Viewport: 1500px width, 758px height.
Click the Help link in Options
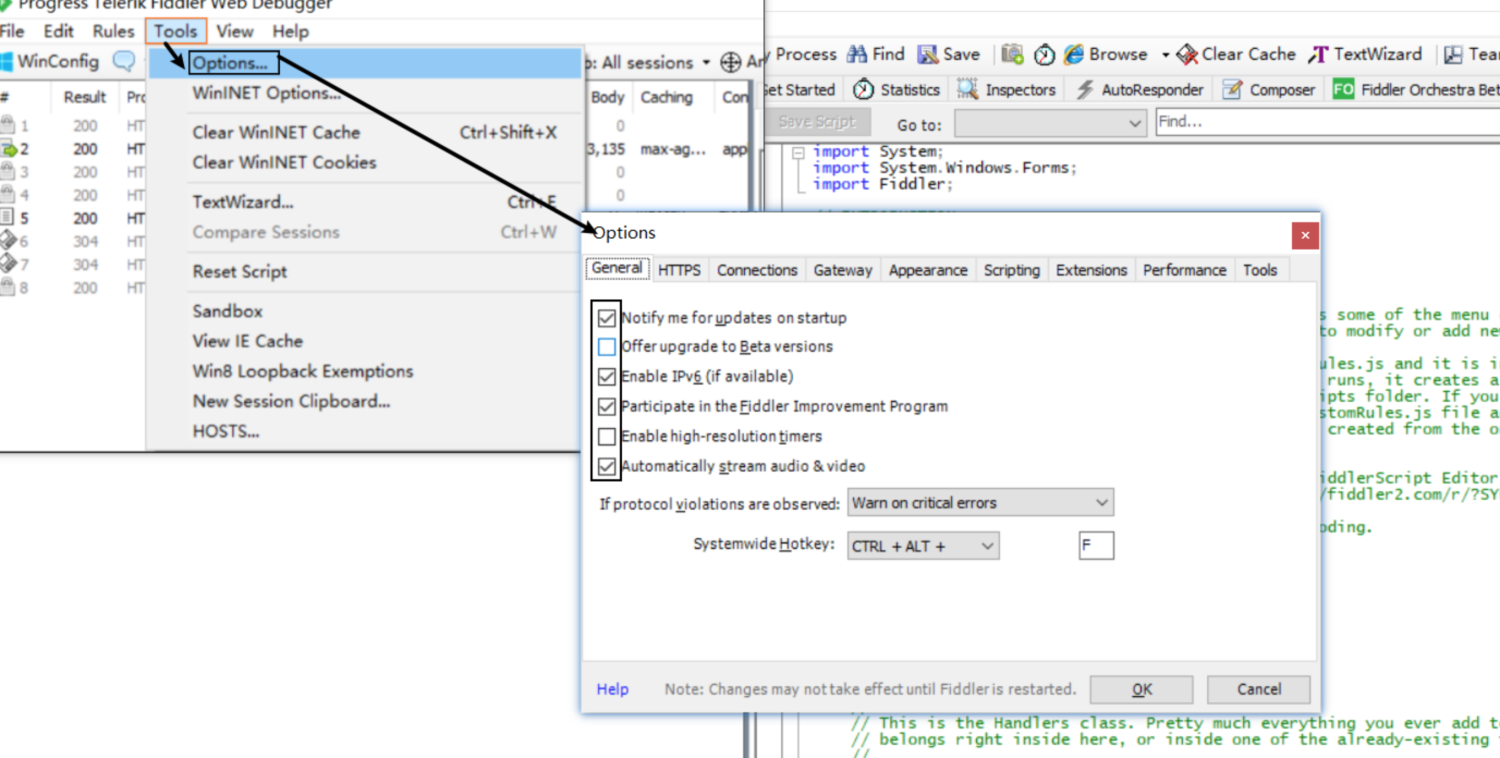[x=612, y=689]
